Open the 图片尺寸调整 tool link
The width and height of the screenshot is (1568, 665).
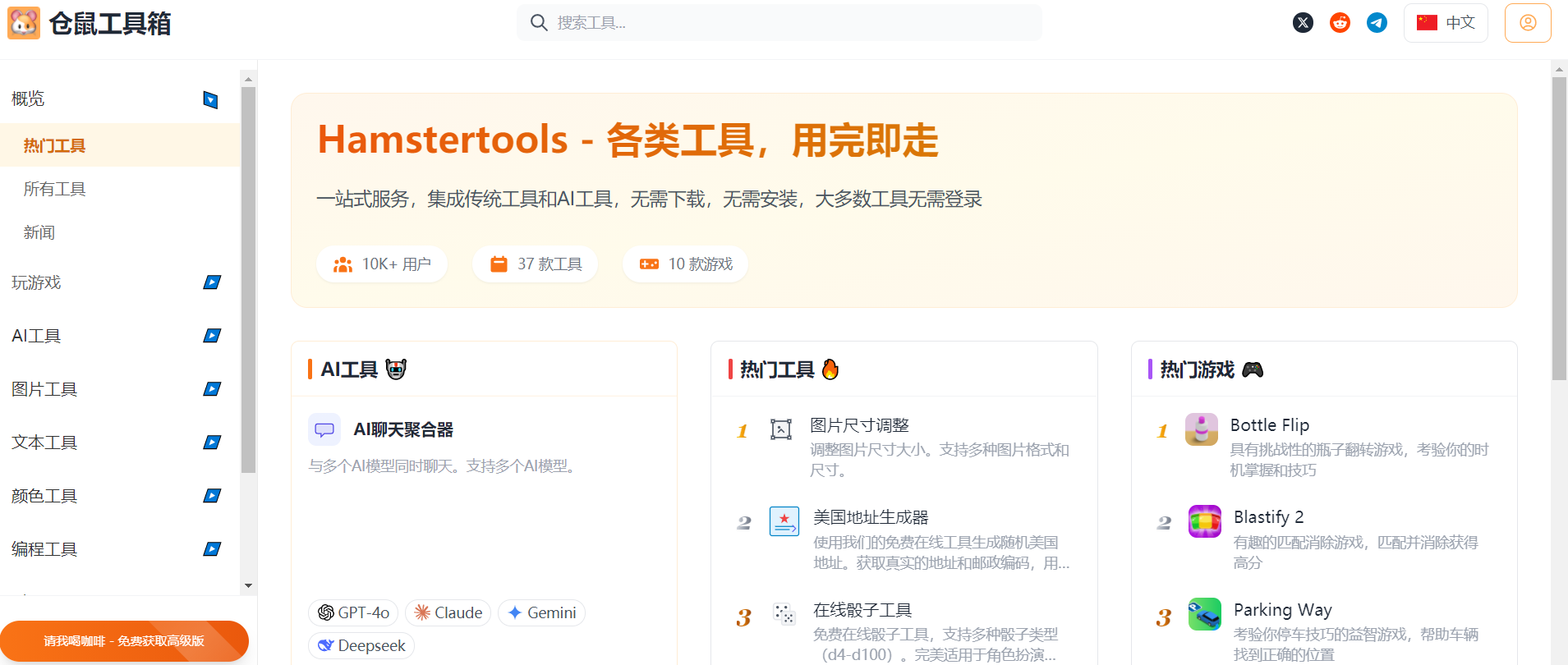pyautogui.click(x=859, y=425)
